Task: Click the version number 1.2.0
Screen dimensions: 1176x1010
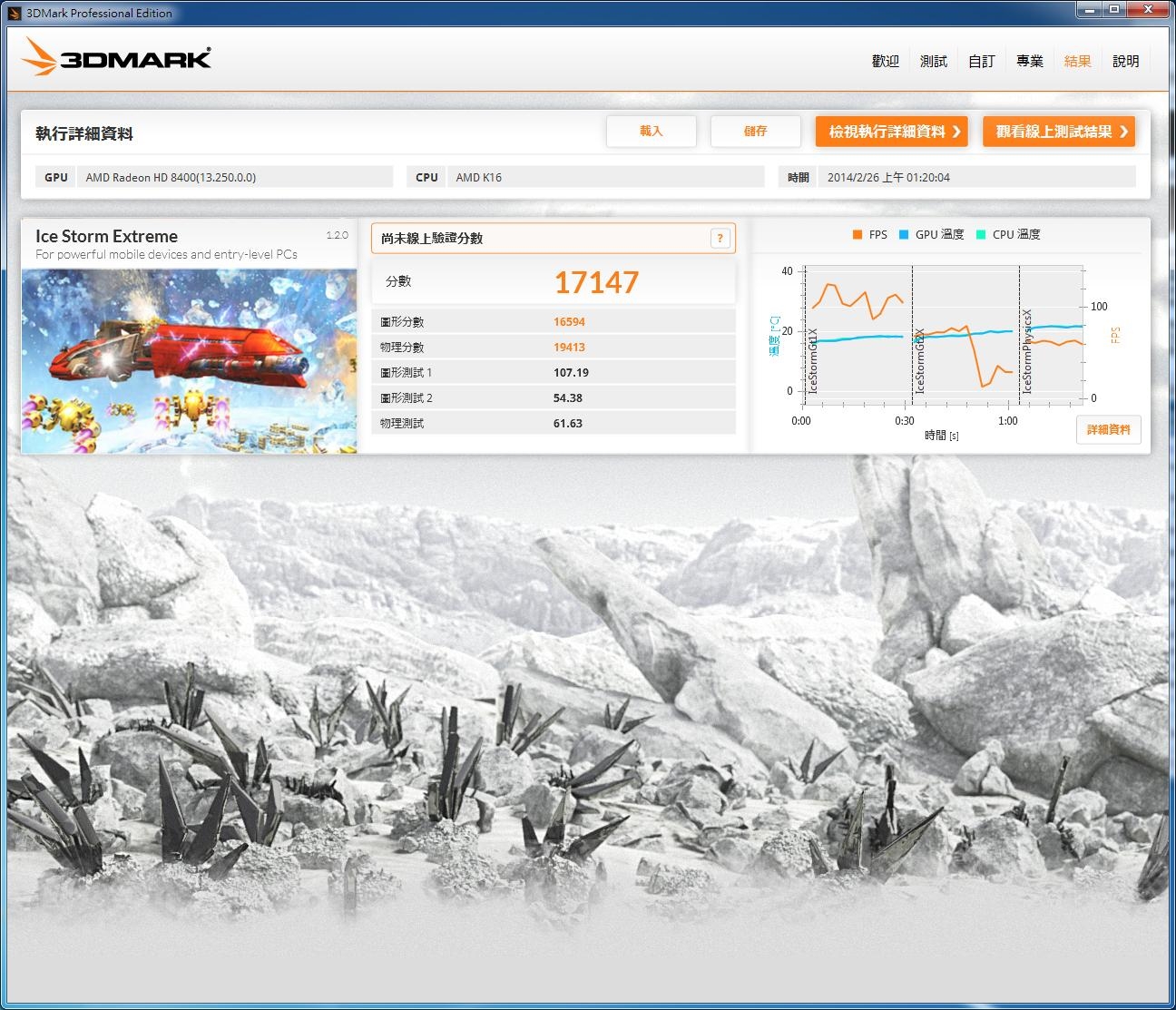Action: click(337, 235)
